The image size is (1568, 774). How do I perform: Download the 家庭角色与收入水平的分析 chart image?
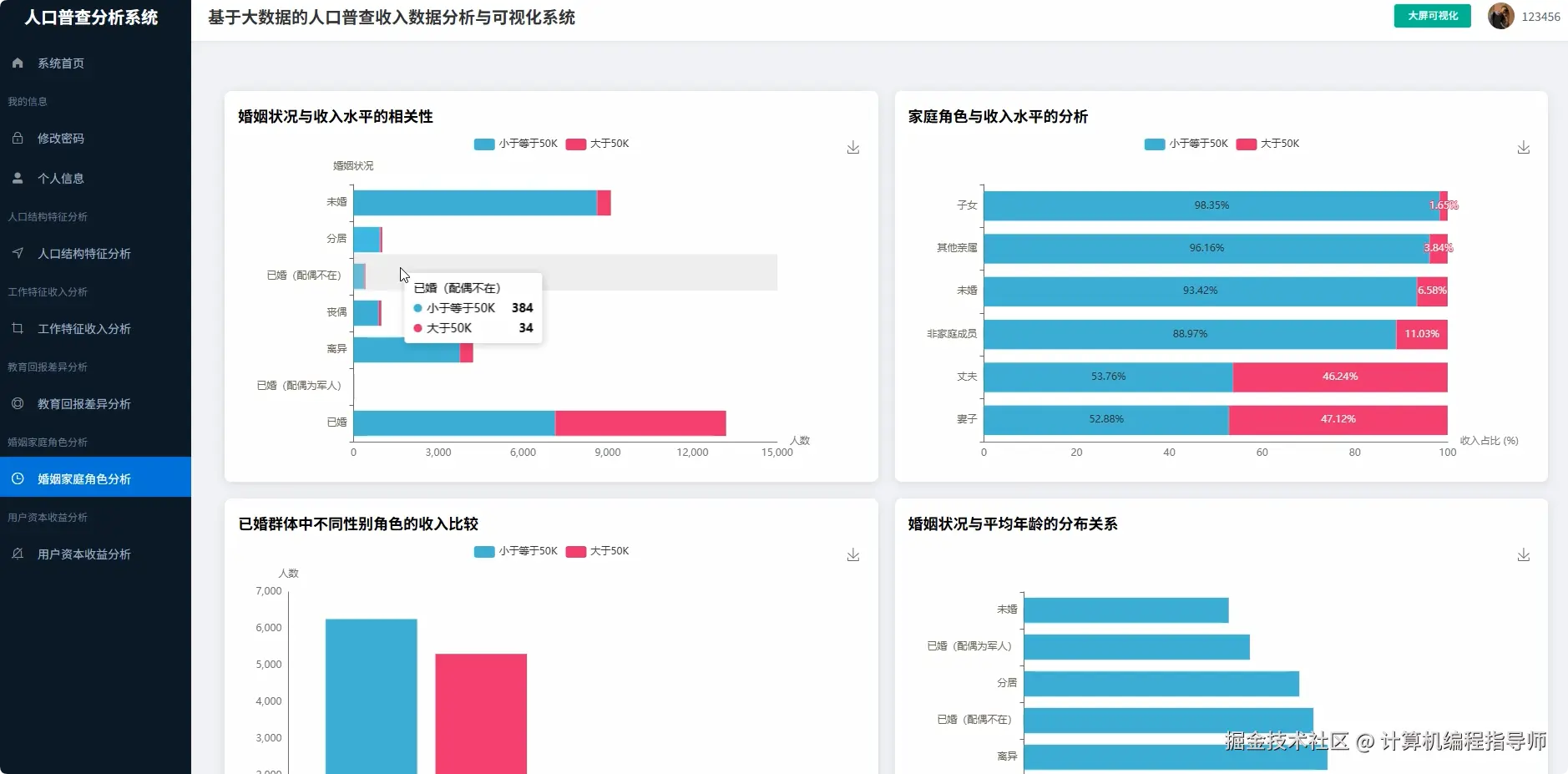tap(1524, 148)
